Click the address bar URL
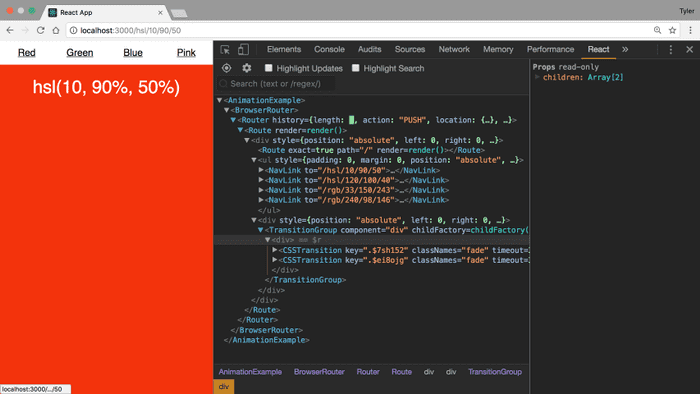Image resolution: width=700 pixels, height=394 pixels. tap(130, 30)
